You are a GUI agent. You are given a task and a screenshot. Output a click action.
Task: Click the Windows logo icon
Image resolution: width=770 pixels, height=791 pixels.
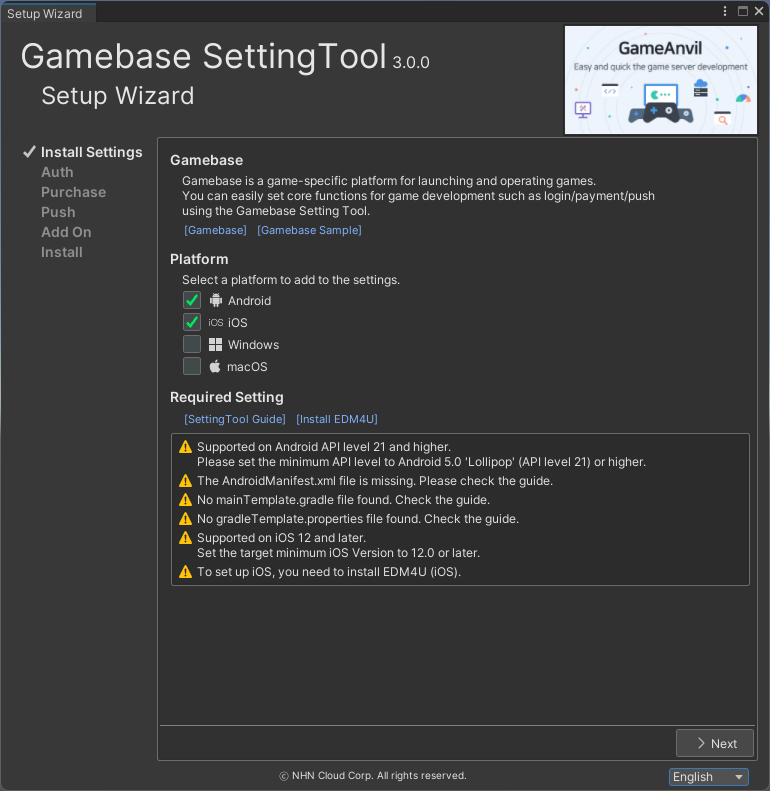pyautogui.click(x=215, y=345)
